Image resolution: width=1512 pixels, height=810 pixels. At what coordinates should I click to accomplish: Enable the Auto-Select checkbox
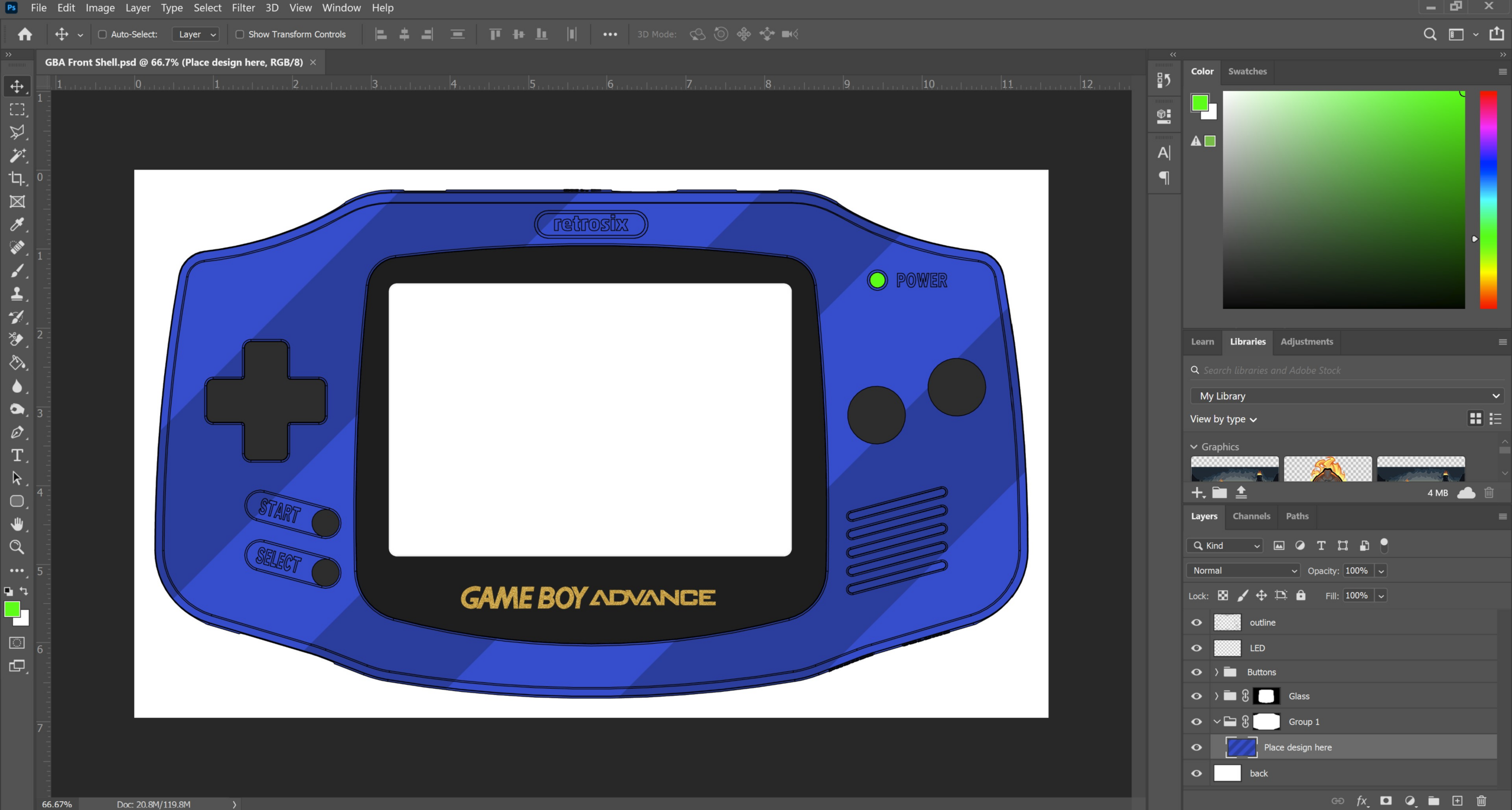(102, 34)
